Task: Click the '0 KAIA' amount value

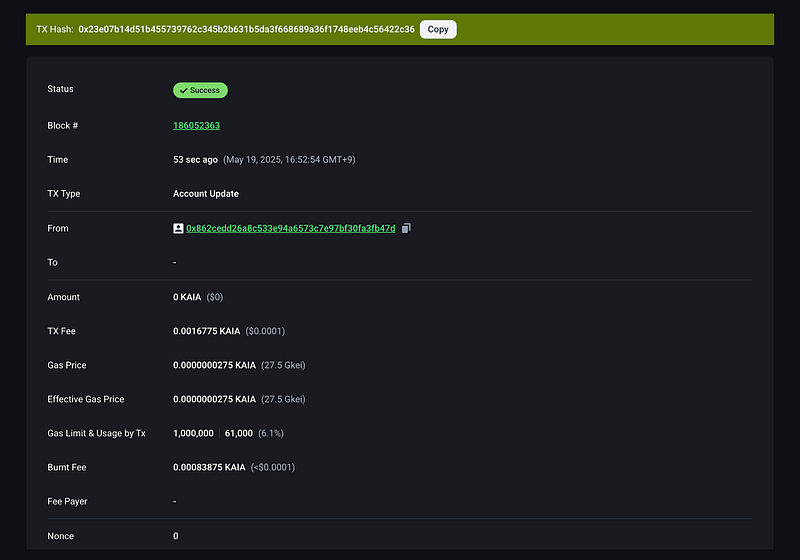Action: click(x=187, y=297)
